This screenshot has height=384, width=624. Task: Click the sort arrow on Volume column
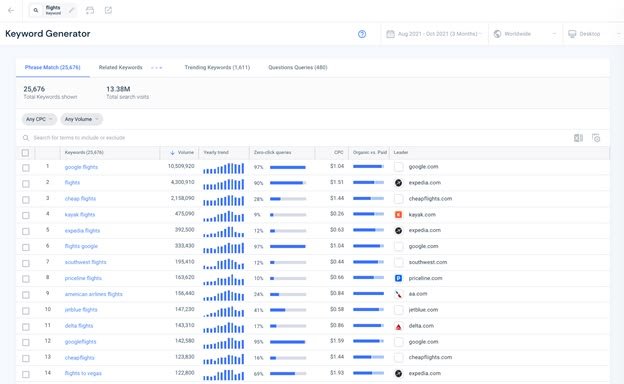click(x=172, y=152)
